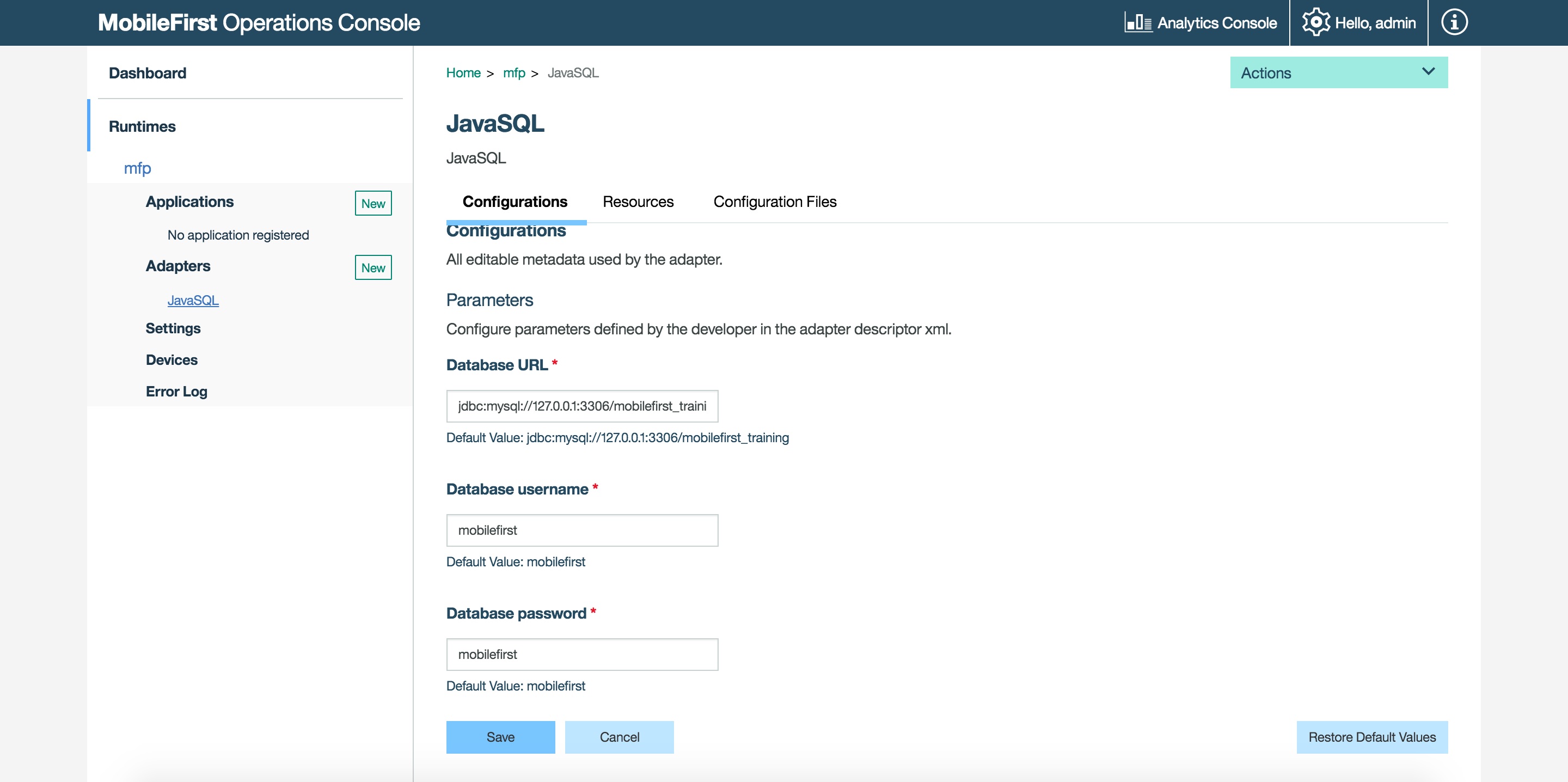This screenshot has width=1568, height=782.
Task: Expand the Actions dropdown
Action: pos(1339,72)
